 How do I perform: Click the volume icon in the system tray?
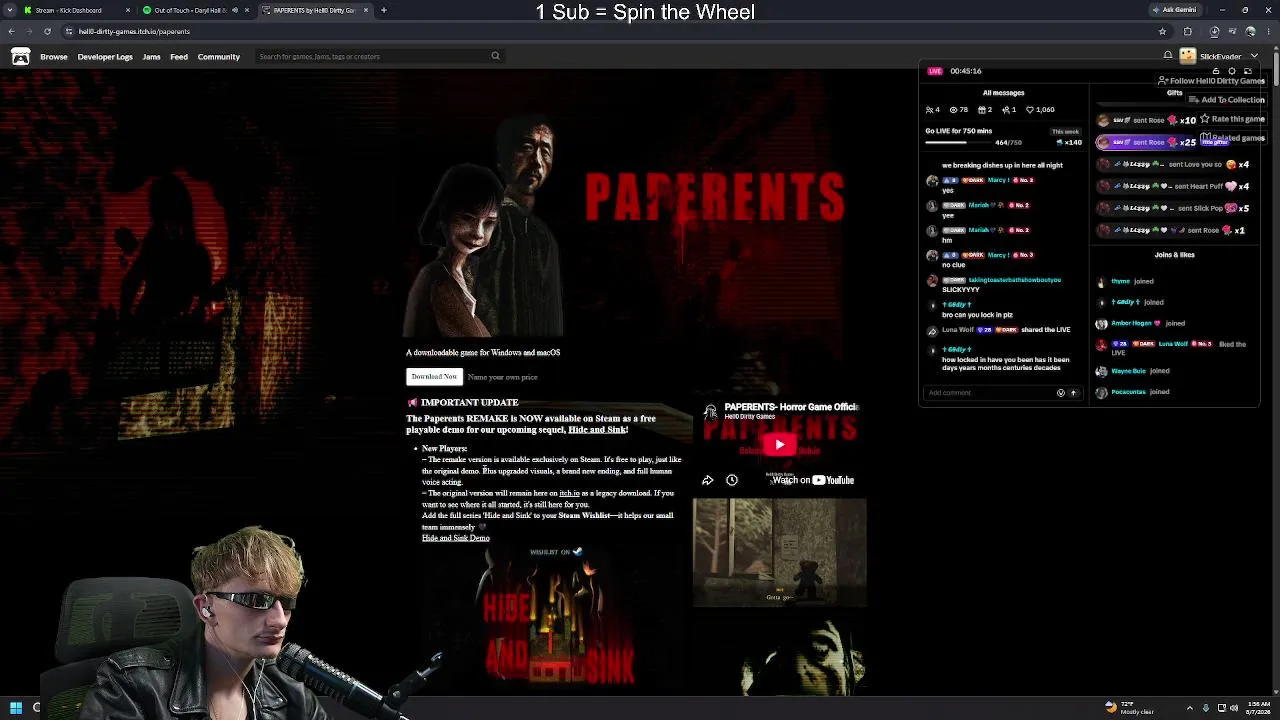pos(1234,708)
